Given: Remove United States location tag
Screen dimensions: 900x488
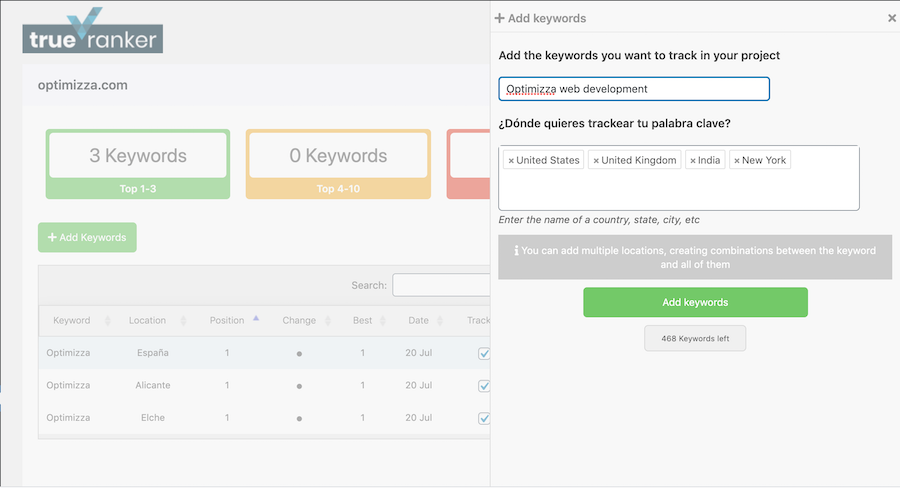Looking at the screenshot, I should pyautogui.click(x=511, y=161).
